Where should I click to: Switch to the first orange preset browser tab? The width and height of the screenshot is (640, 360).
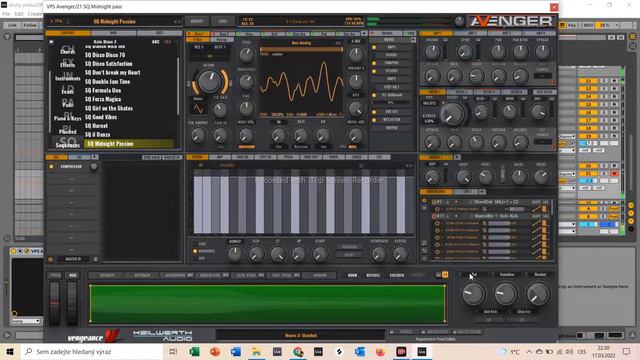click(x=68, y=33)
